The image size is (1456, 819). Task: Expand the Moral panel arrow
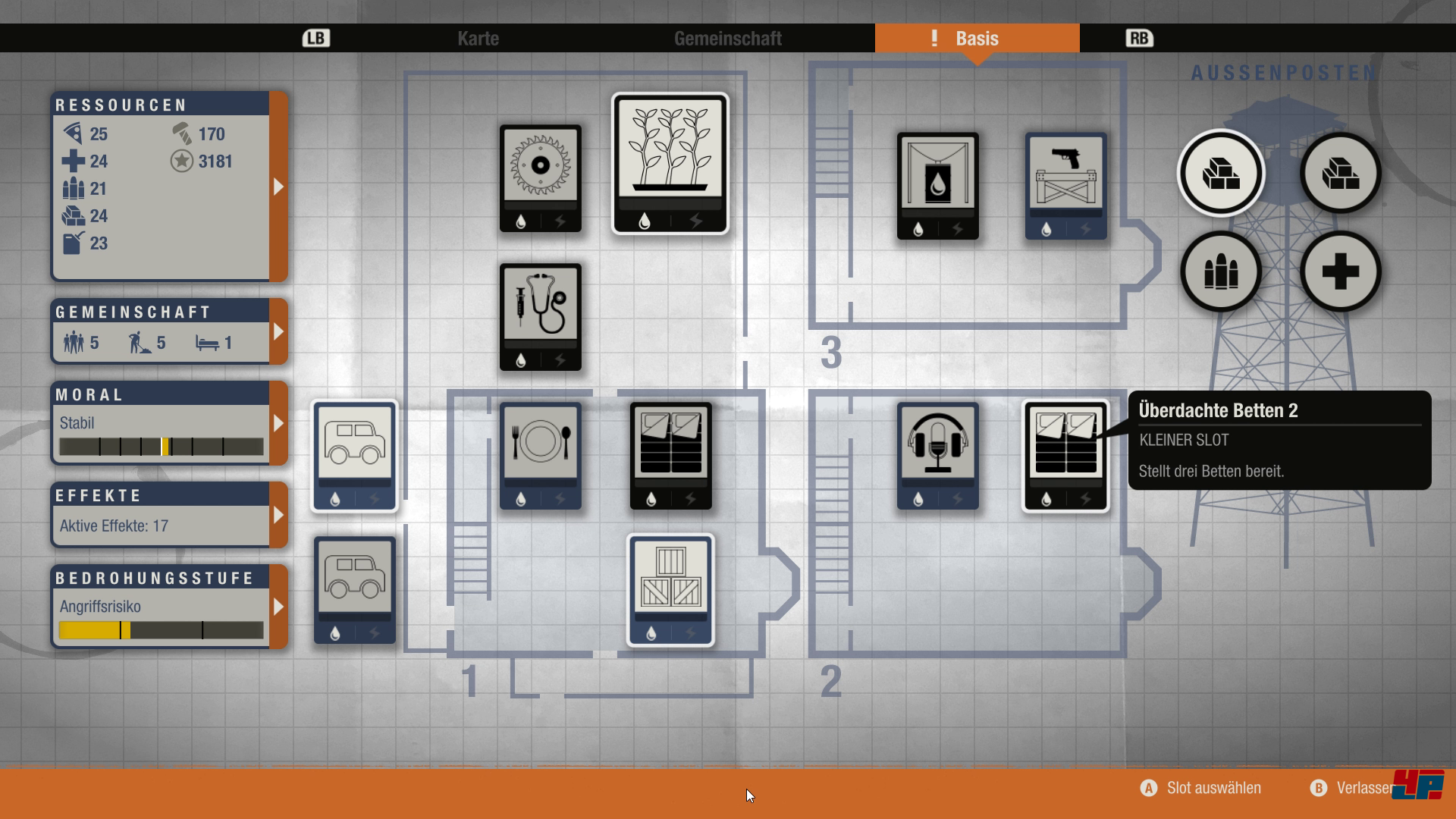tap(278, 423)
